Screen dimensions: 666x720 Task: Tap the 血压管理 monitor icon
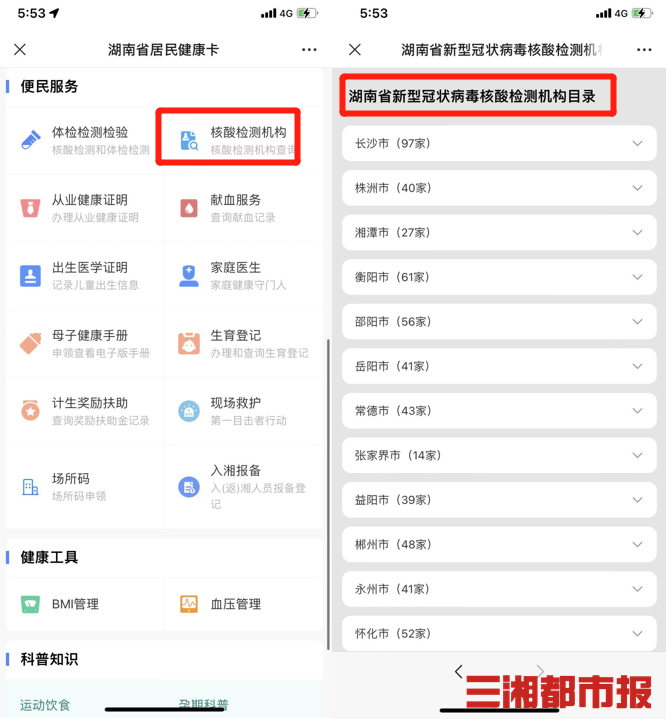coord(189,604)
